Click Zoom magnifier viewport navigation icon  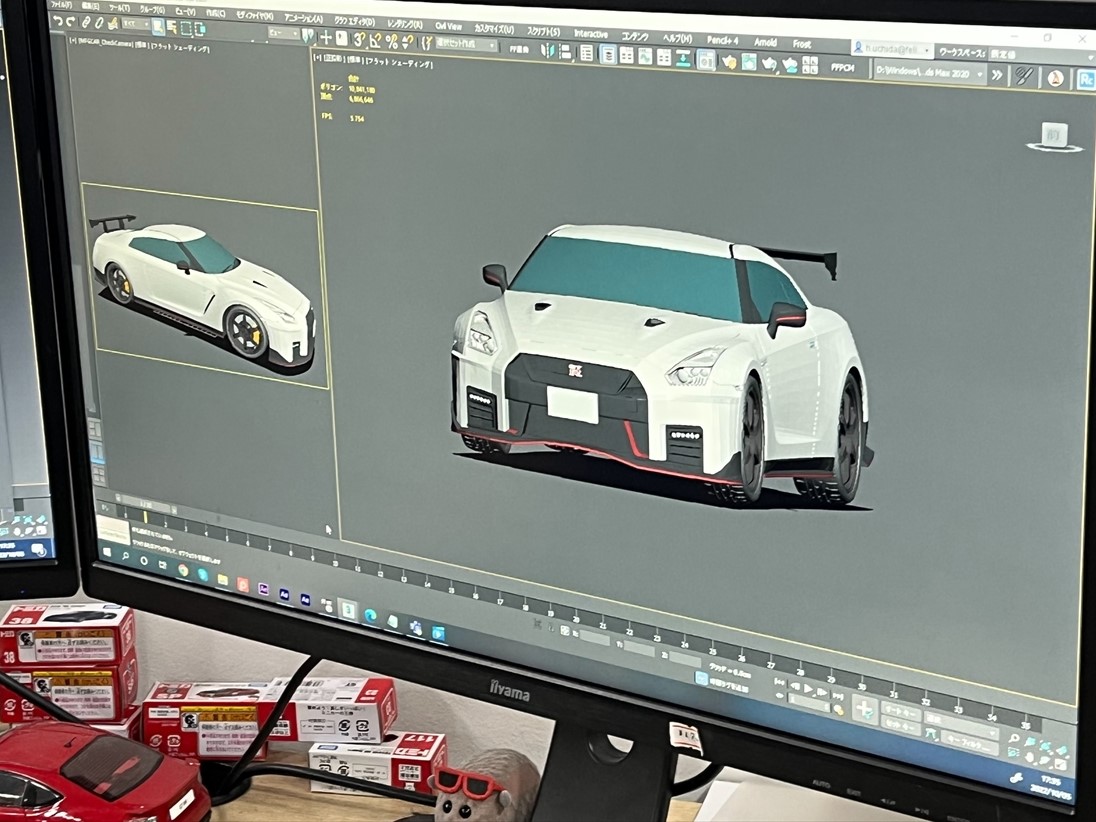(1014, 737)
